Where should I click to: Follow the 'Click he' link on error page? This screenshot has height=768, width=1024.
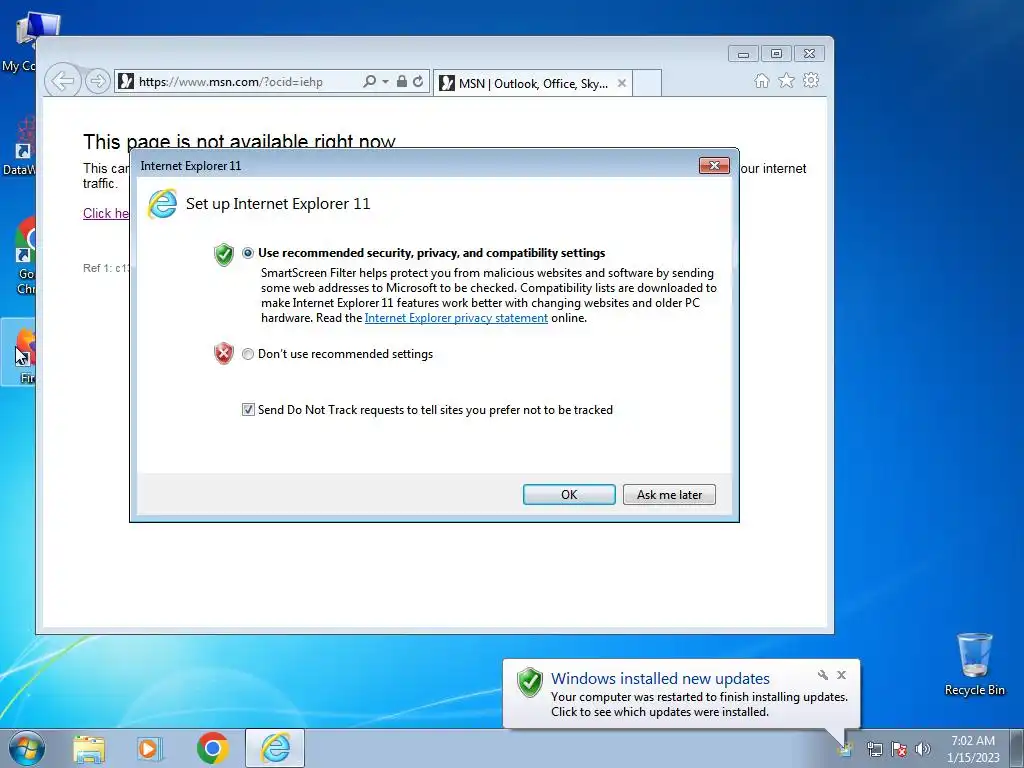tap(106, 213)
